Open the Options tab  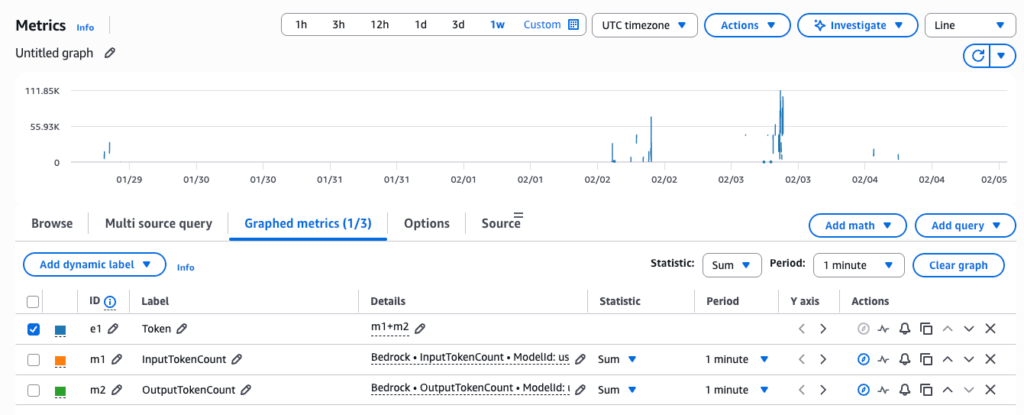tap(426, 224)
